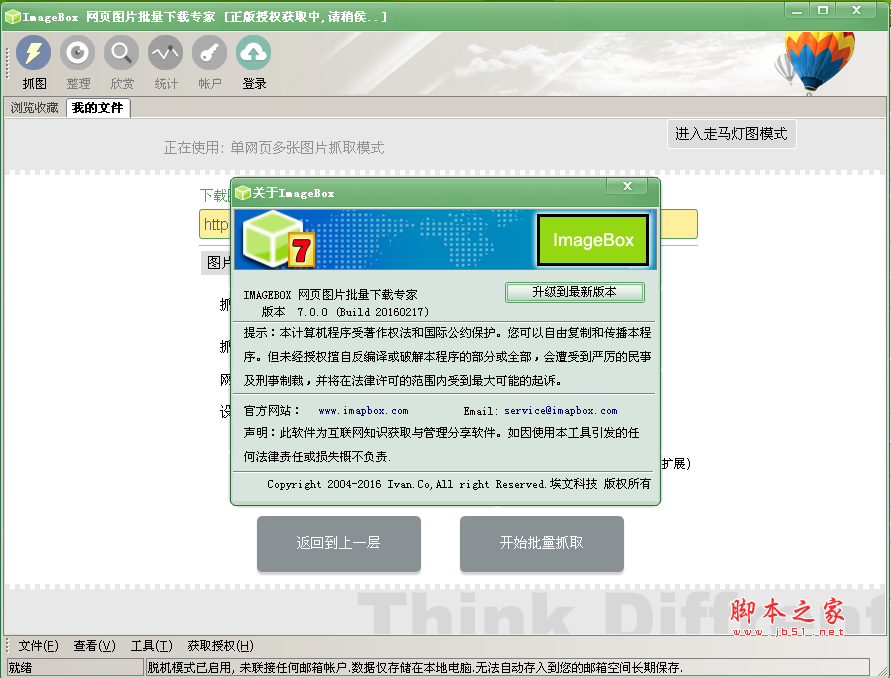Switch to the 我的文件 tab
Viewport: 891px width, 678px height.
[98, 107]
